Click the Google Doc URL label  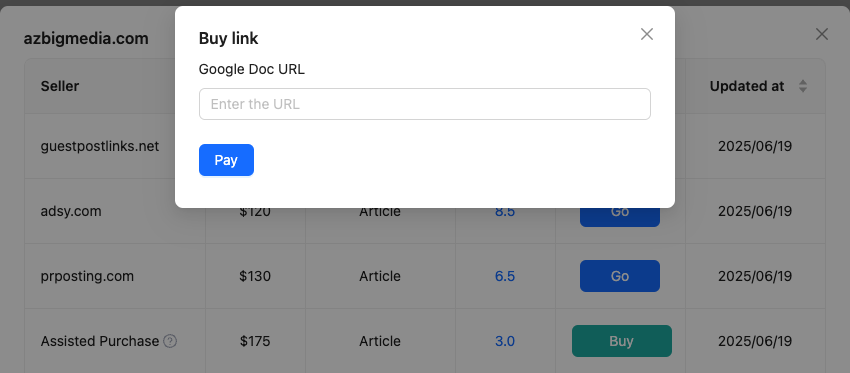tap(252, 69)
